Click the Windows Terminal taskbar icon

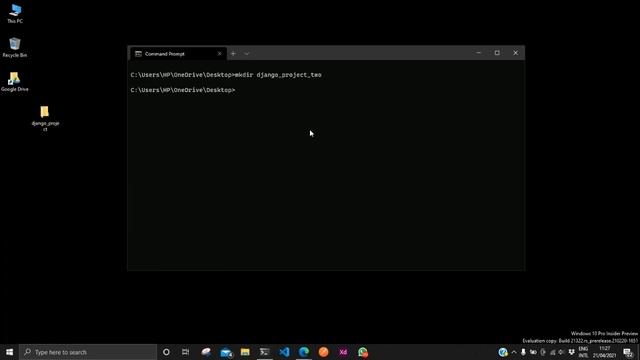tap(264, 352)
